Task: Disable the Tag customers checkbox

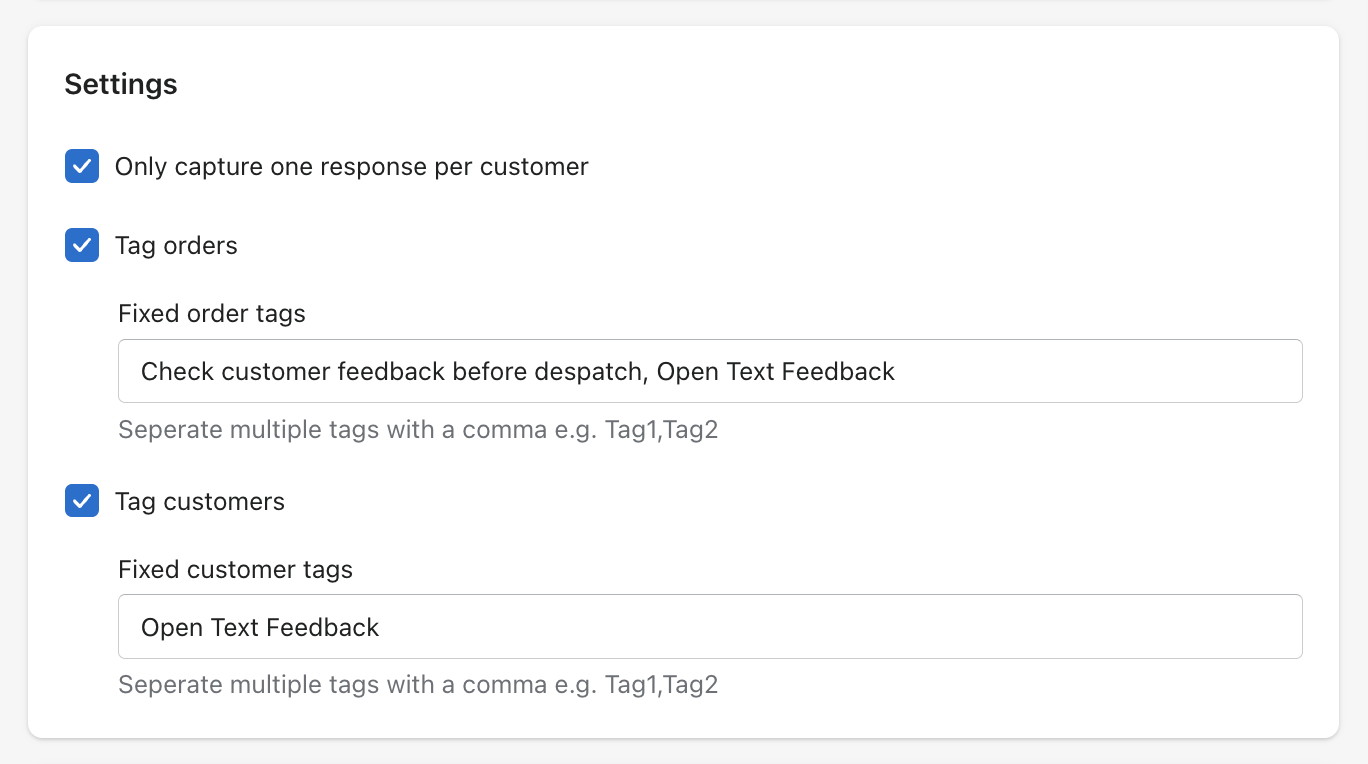Action: click(82, 501)
